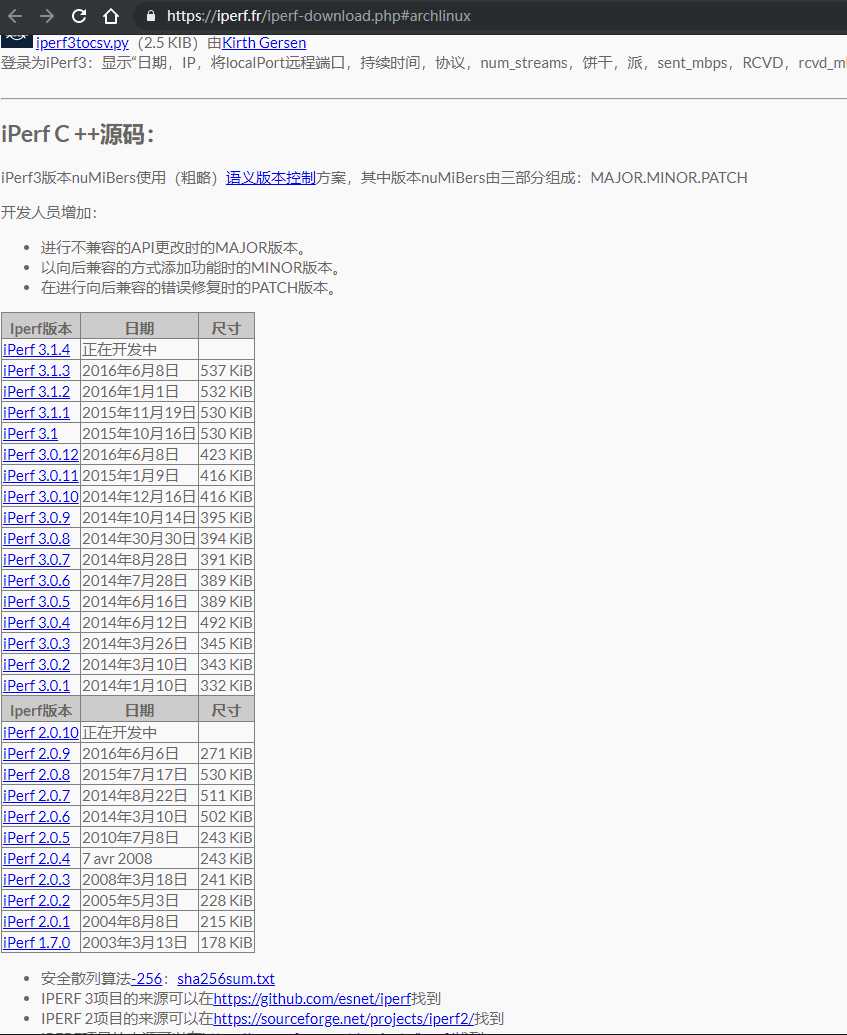Select the 2014年30月30日 date cell

click(139, 539)
